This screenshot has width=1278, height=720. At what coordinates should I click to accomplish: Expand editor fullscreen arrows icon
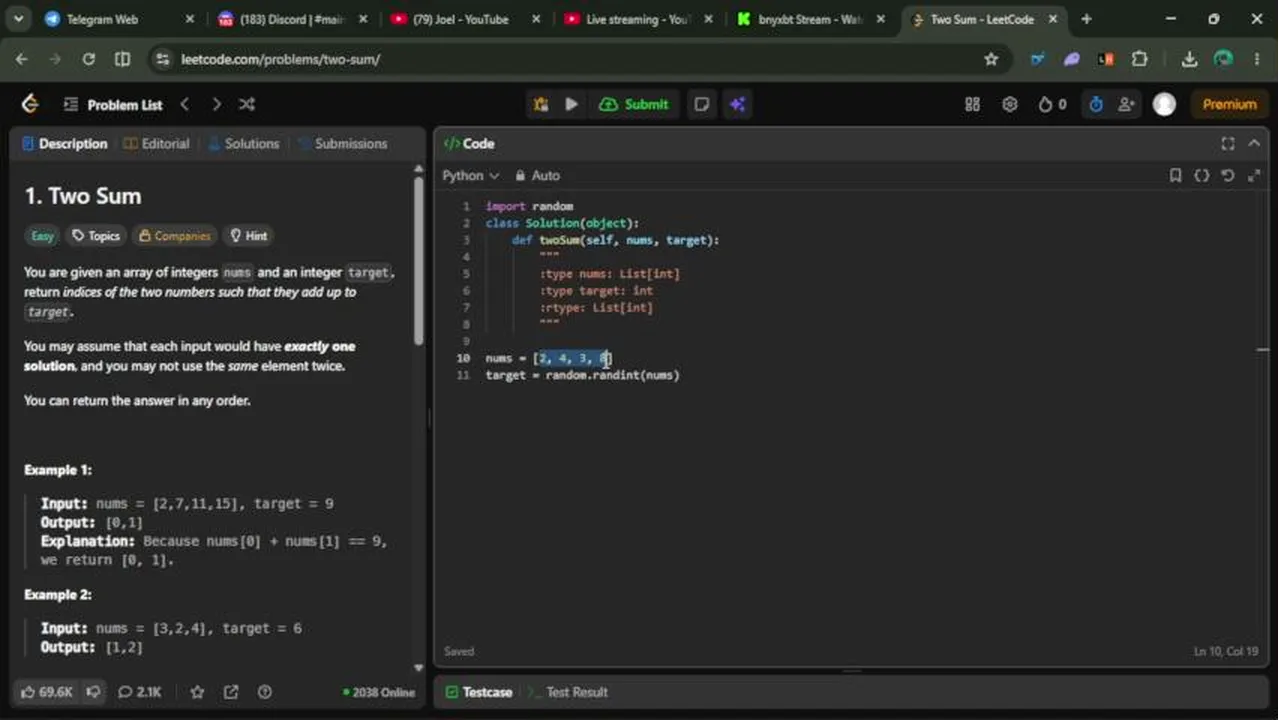(x=1254, y=176)
